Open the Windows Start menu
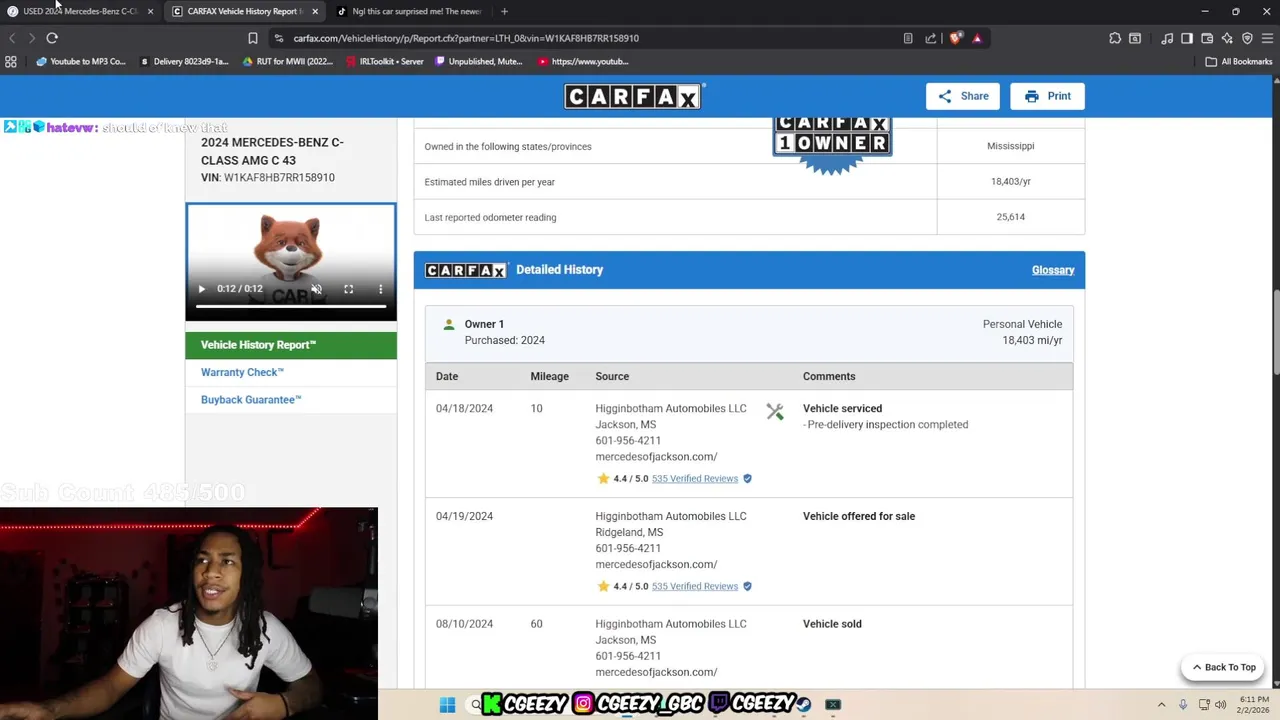The width and height of the screenshot is (1280, 720). click(447, 705)
